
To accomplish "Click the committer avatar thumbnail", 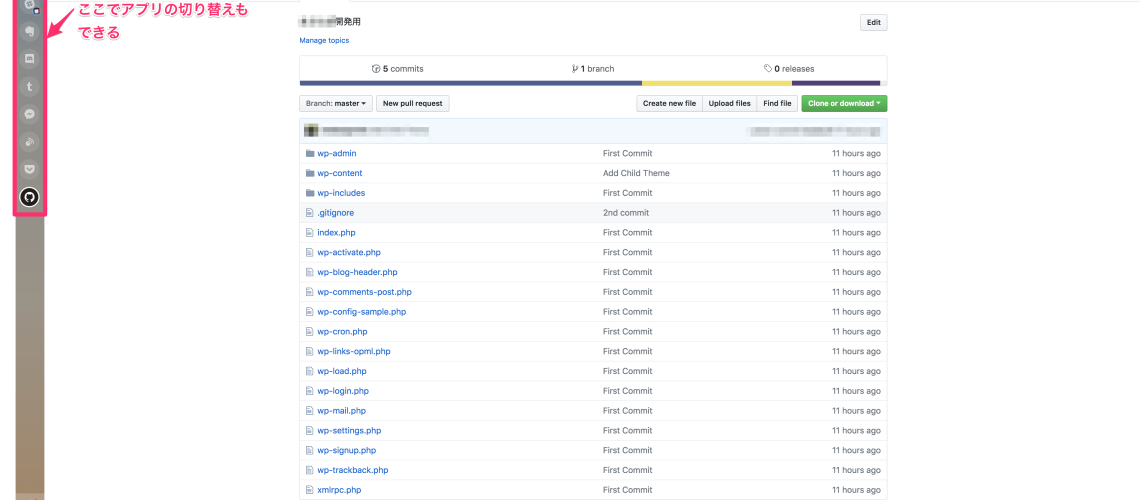I will point(311,132).
